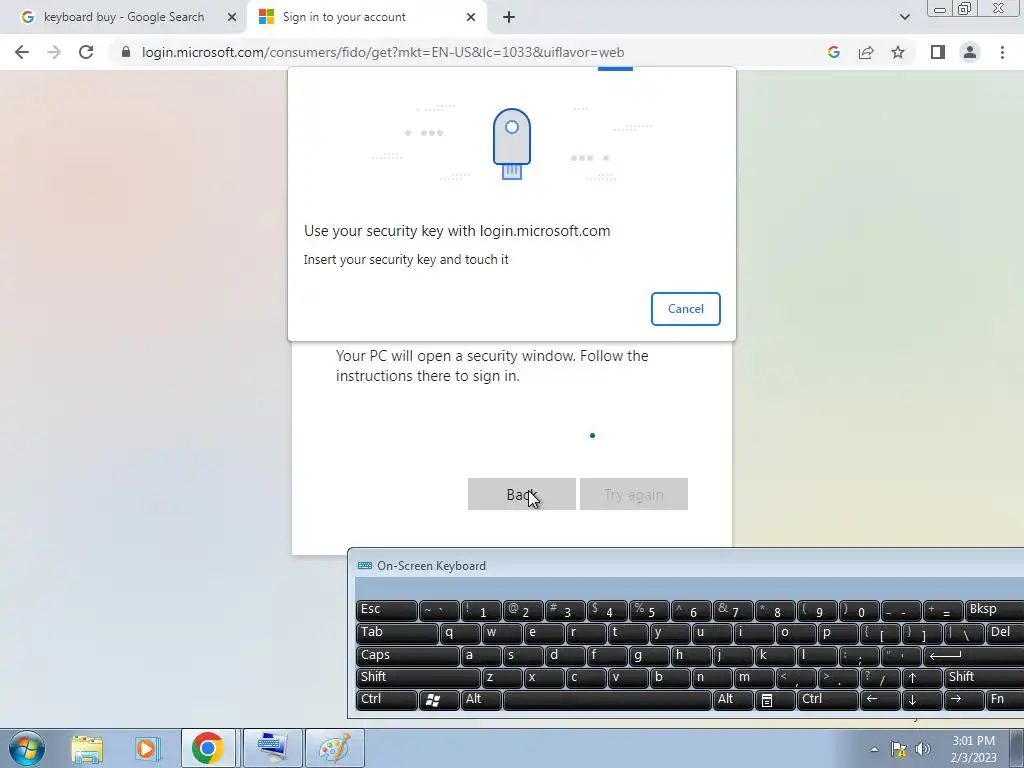Open Paint from the taskbar
1024x768 pixels.
pos(334,748)
